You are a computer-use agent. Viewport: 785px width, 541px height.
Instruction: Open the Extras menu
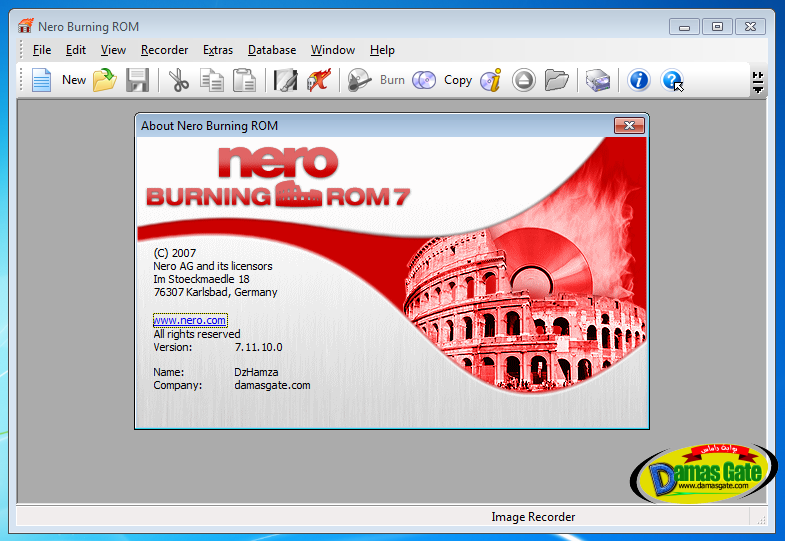(x=218, y=50)
